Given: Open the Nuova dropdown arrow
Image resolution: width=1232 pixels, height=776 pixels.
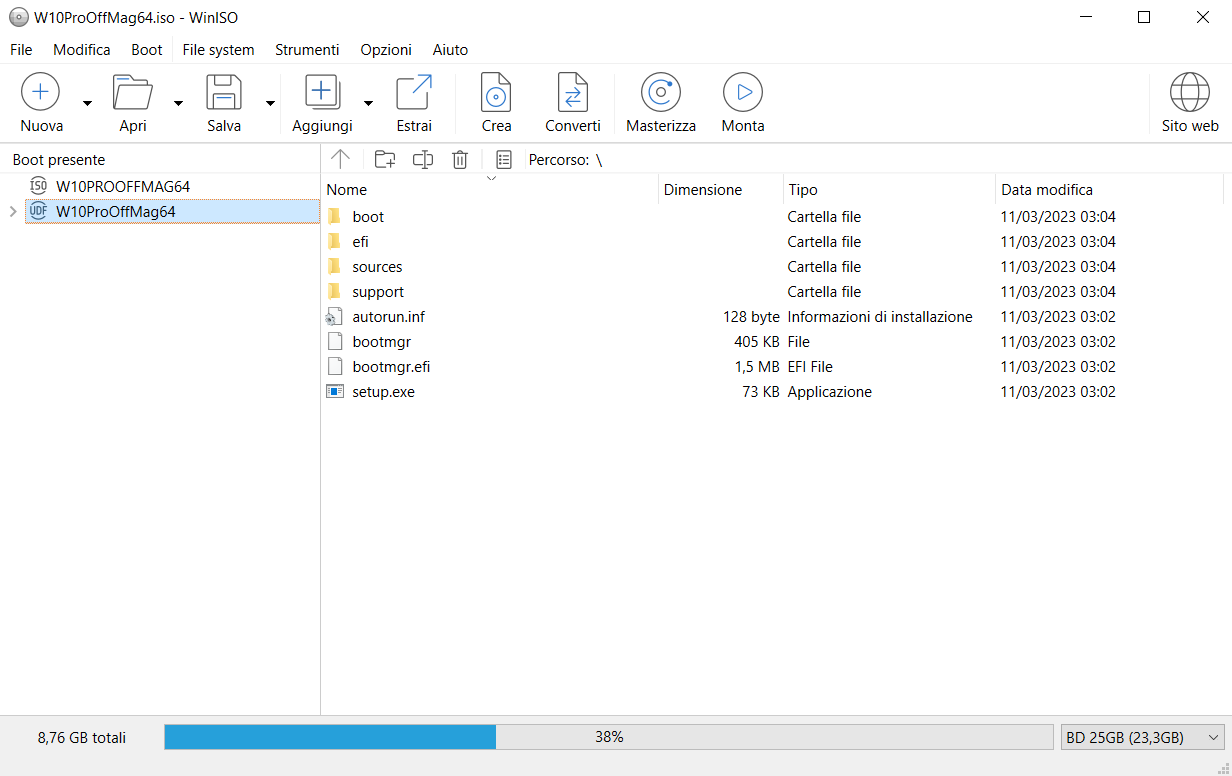Looking at the screenshot, I should [x=87, y=102].
